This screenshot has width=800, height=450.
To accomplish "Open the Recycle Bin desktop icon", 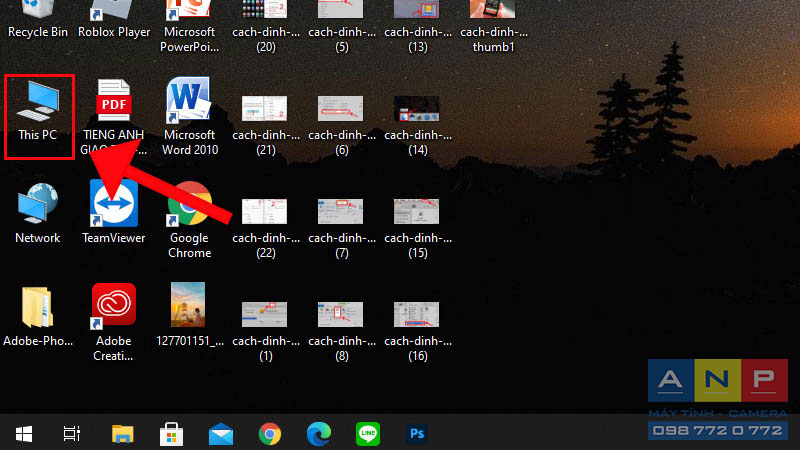I will 38,19.
